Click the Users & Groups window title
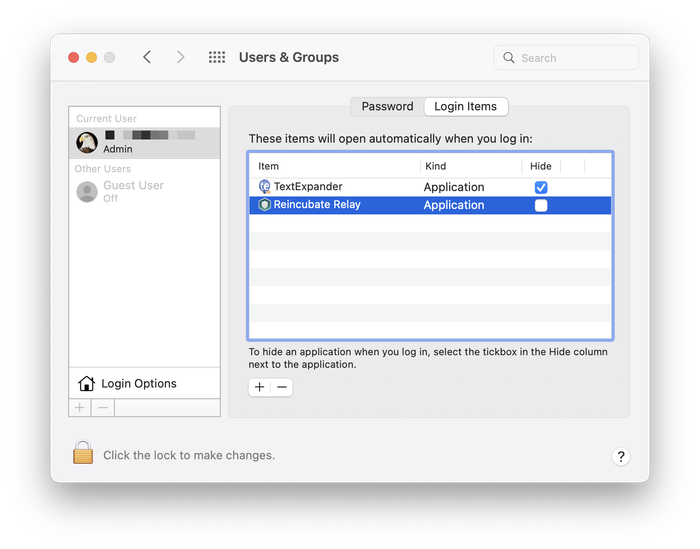The width and height of the screenshot is (700, 549). 288,57
